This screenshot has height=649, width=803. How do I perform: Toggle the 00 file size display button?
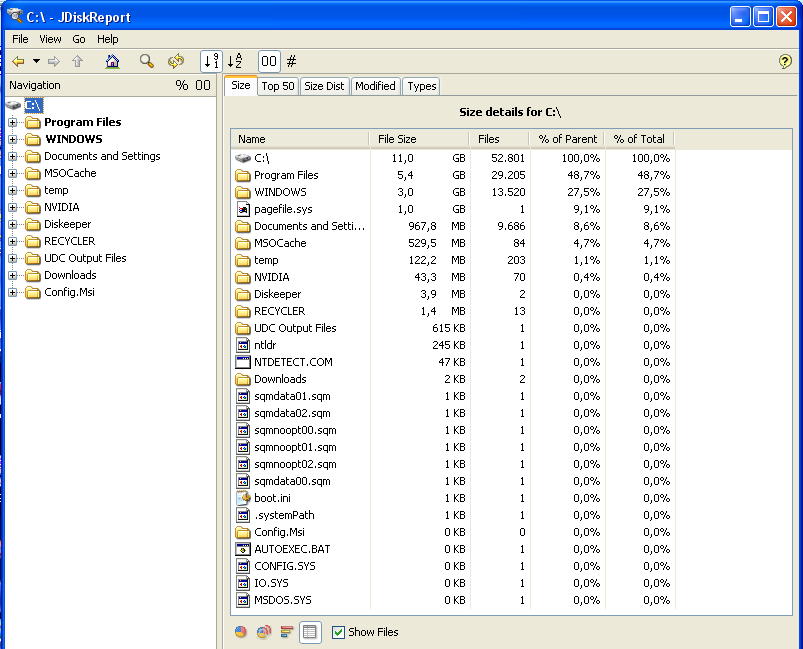(x=269, y=61)
